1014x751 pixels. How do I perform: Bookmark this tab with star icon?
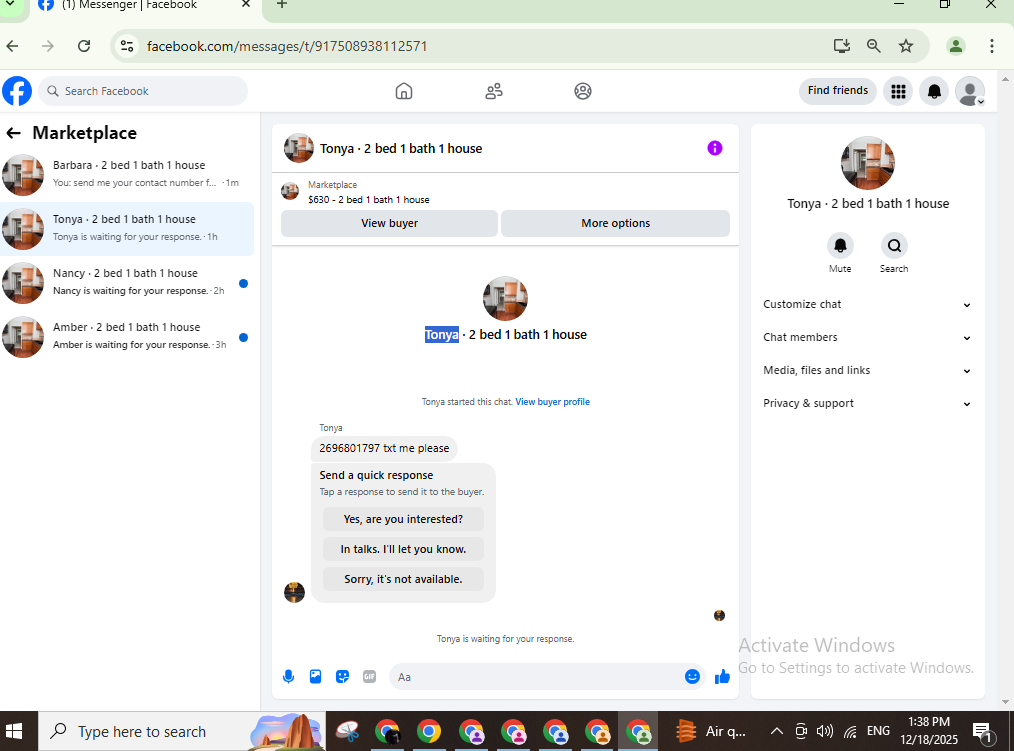[906, 46]
